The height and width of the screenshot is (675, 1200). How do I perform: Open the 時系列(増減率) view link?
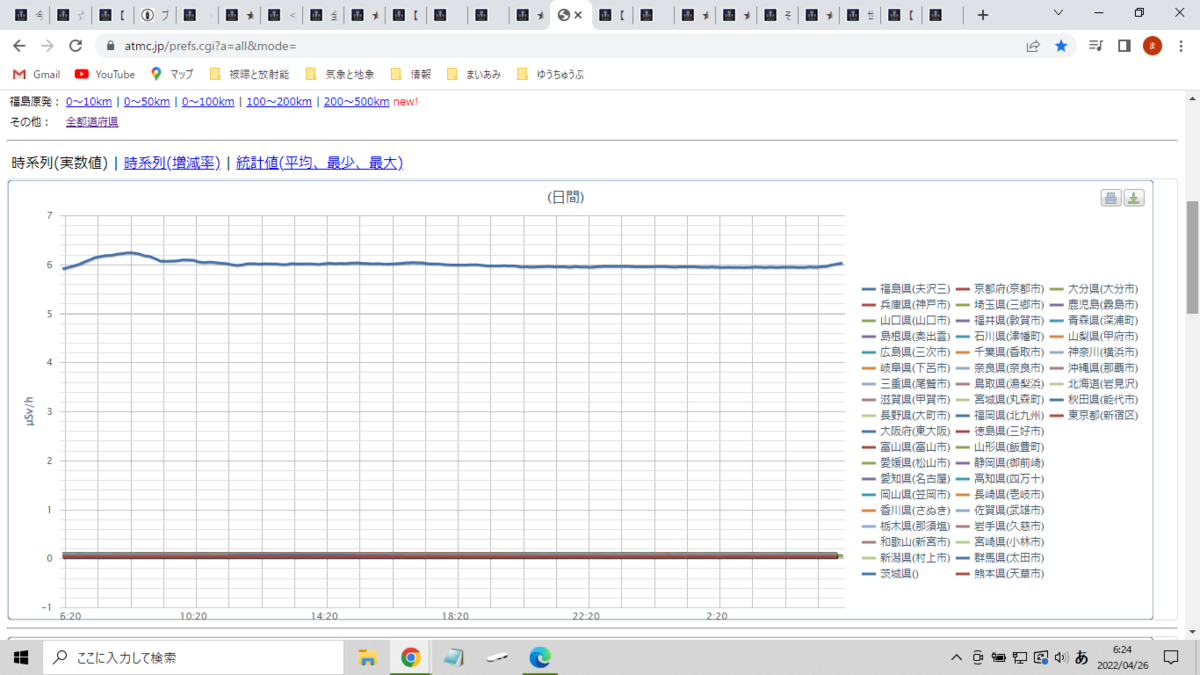172,163
